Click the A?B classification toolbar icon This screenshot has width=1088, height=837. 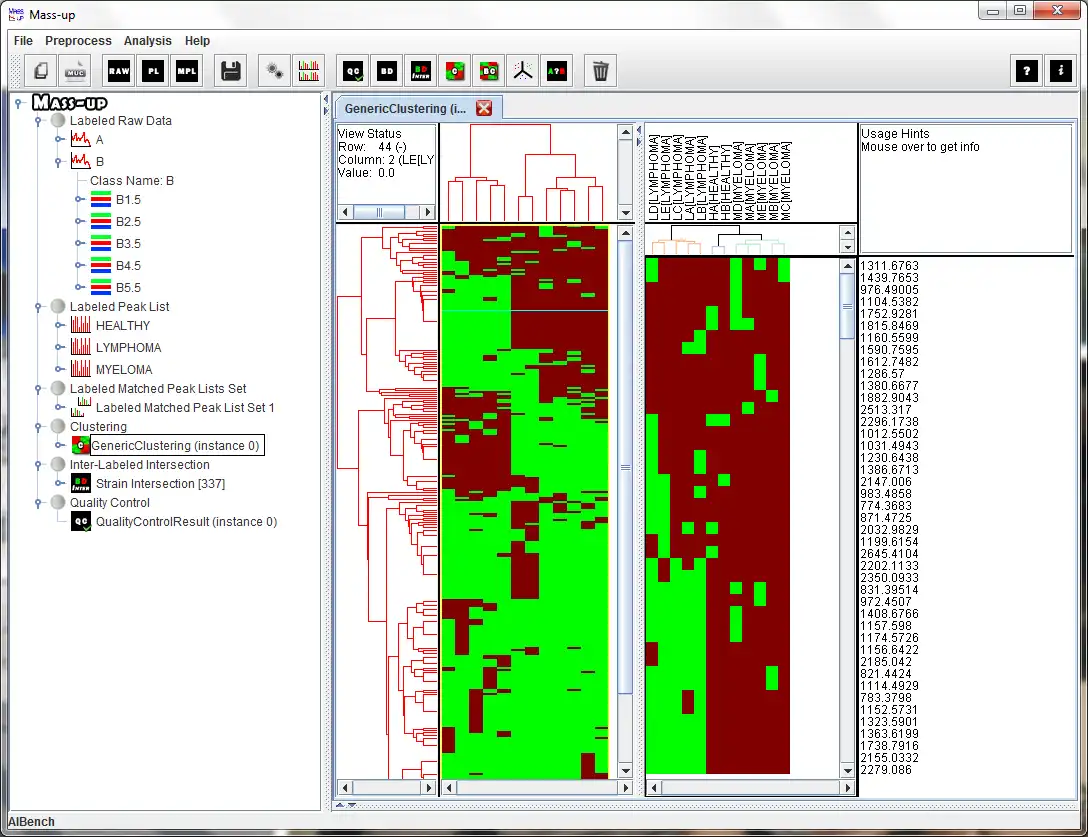[x=556, y=71]
